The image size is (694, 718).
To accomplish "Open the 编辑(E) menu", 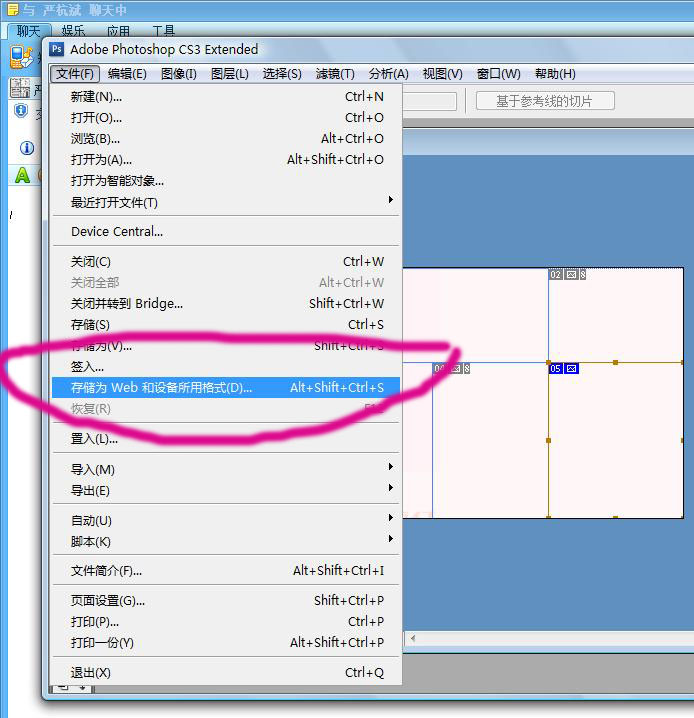I will pyautogui.click(x=127, y=74).
